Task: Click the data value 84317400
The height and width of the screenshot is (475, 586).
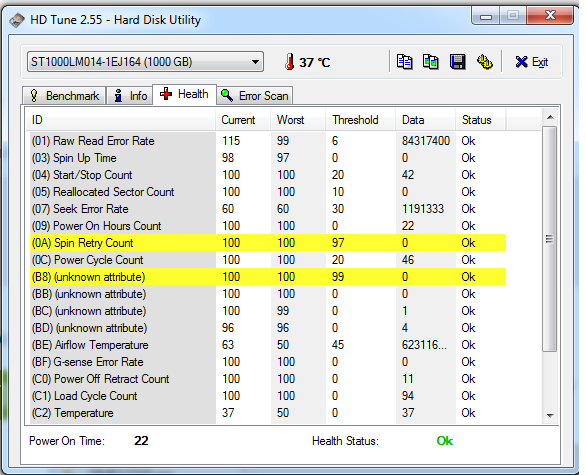Action: click(426, 141)
